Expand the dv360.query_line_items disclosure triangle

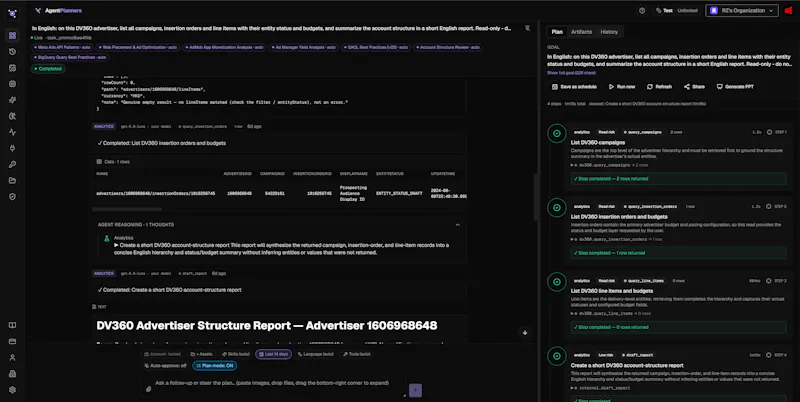pyautogui.click(x=572, y=314)
